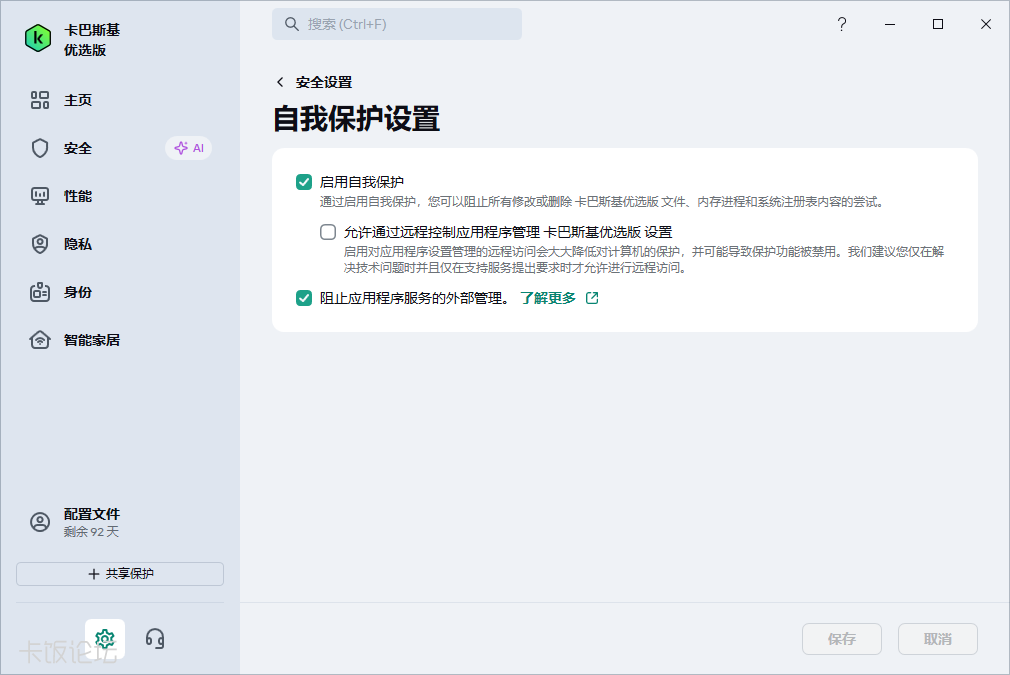1010x675 pixels.
Task: Open the AI badge next to 安全
Action: (x=189, y=148)
